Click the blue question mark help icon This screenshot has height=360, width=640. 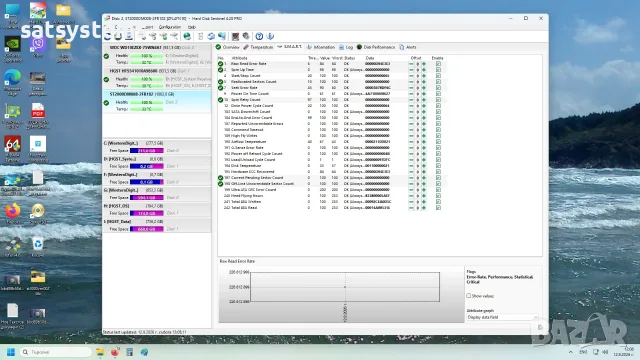tap(259, 36)
